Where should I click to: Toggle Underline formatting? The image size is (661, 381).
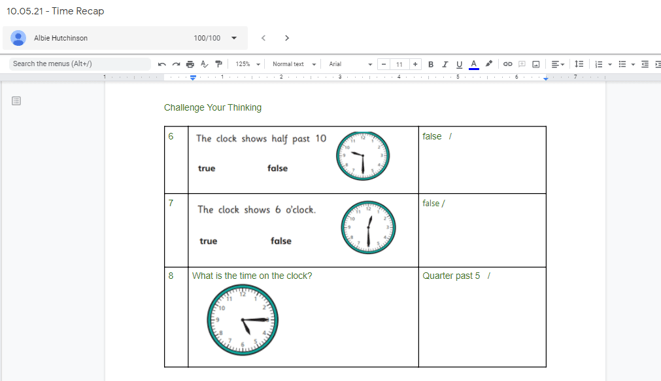(x=459, y=64)
